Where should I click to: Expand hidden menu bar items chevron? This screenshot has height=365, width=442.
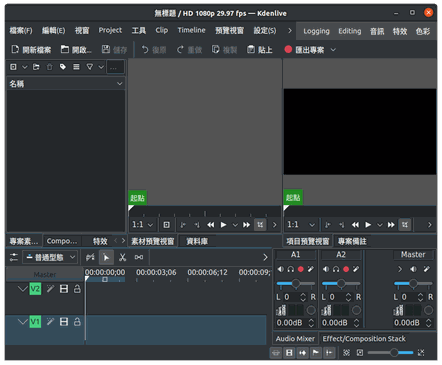(x=290, y=31)
